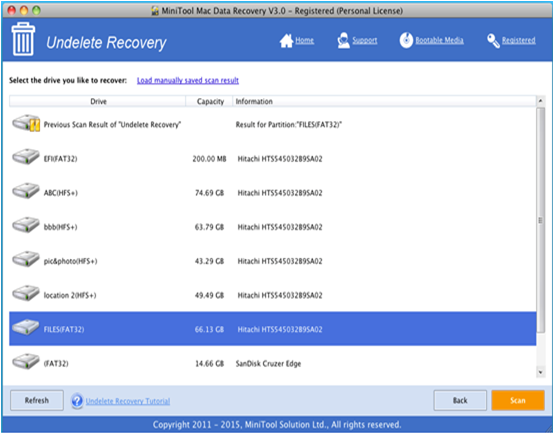Close the window with red button
The height and width of the screenshot is (433, 553).
tap(12, 11)
